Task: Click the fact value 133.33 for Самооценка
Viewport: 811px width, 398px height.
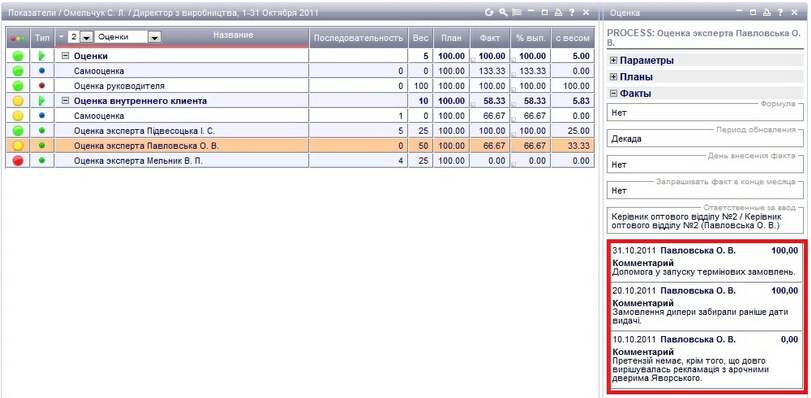Action: click(x=493, y=71)
